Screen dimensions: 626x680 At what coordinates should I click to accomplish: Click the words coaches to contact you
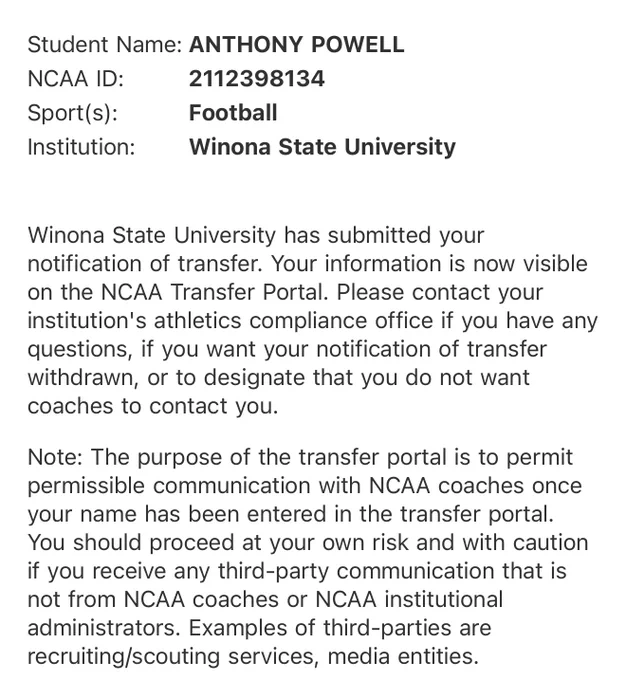click(153, 406)
